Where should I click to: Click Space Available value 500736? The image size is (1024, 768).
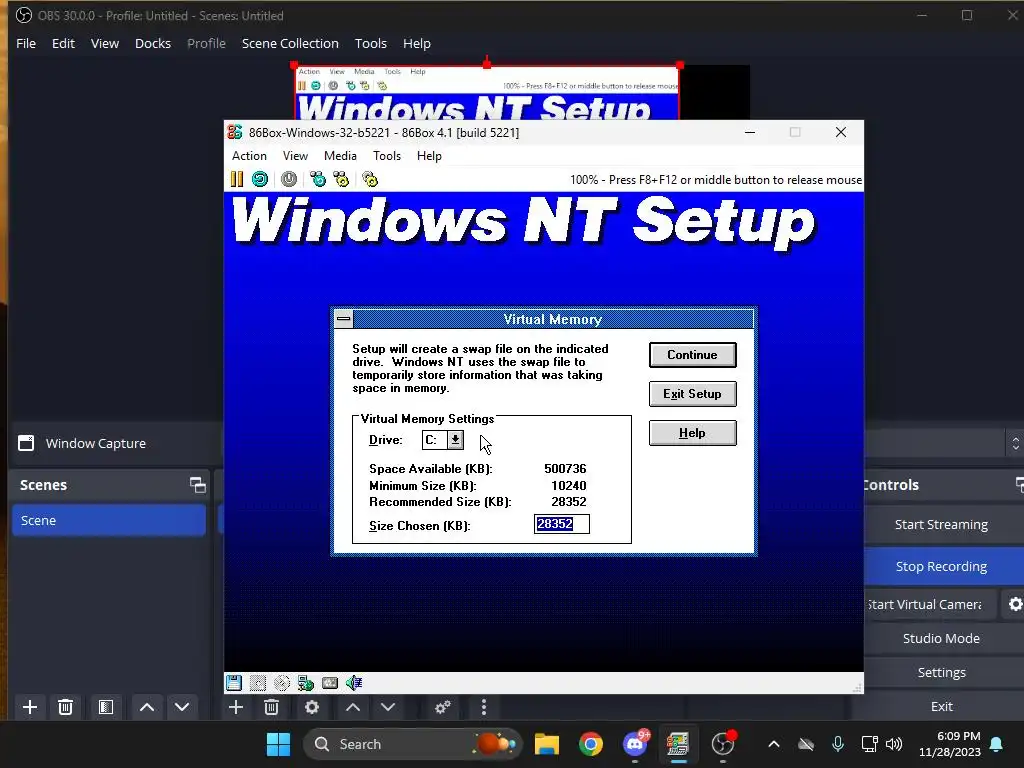click(x=565, y=468)
